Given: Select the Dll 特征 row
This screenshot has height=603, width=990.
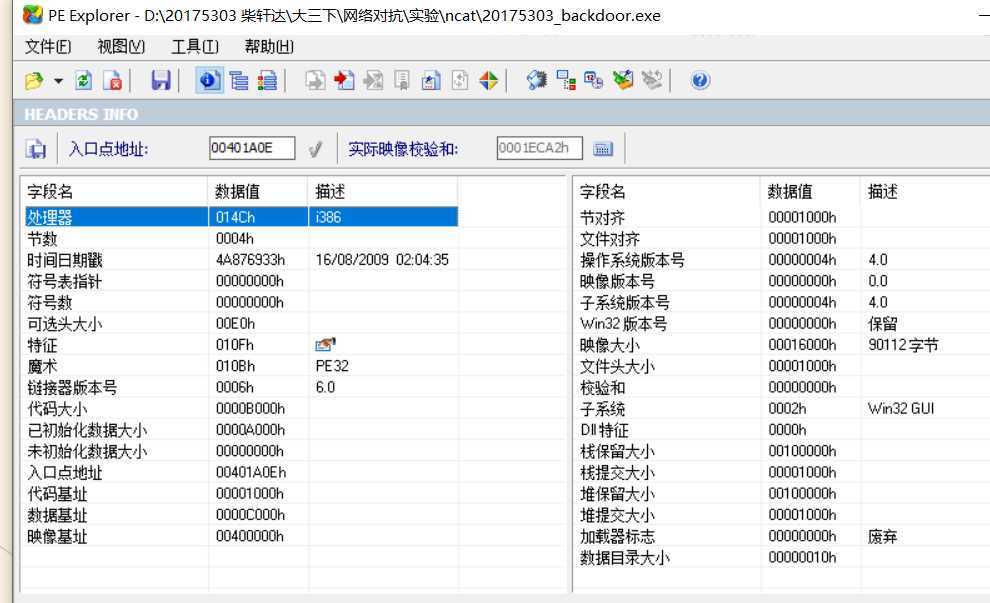Looking at the screenshot, I should point(783,430).
